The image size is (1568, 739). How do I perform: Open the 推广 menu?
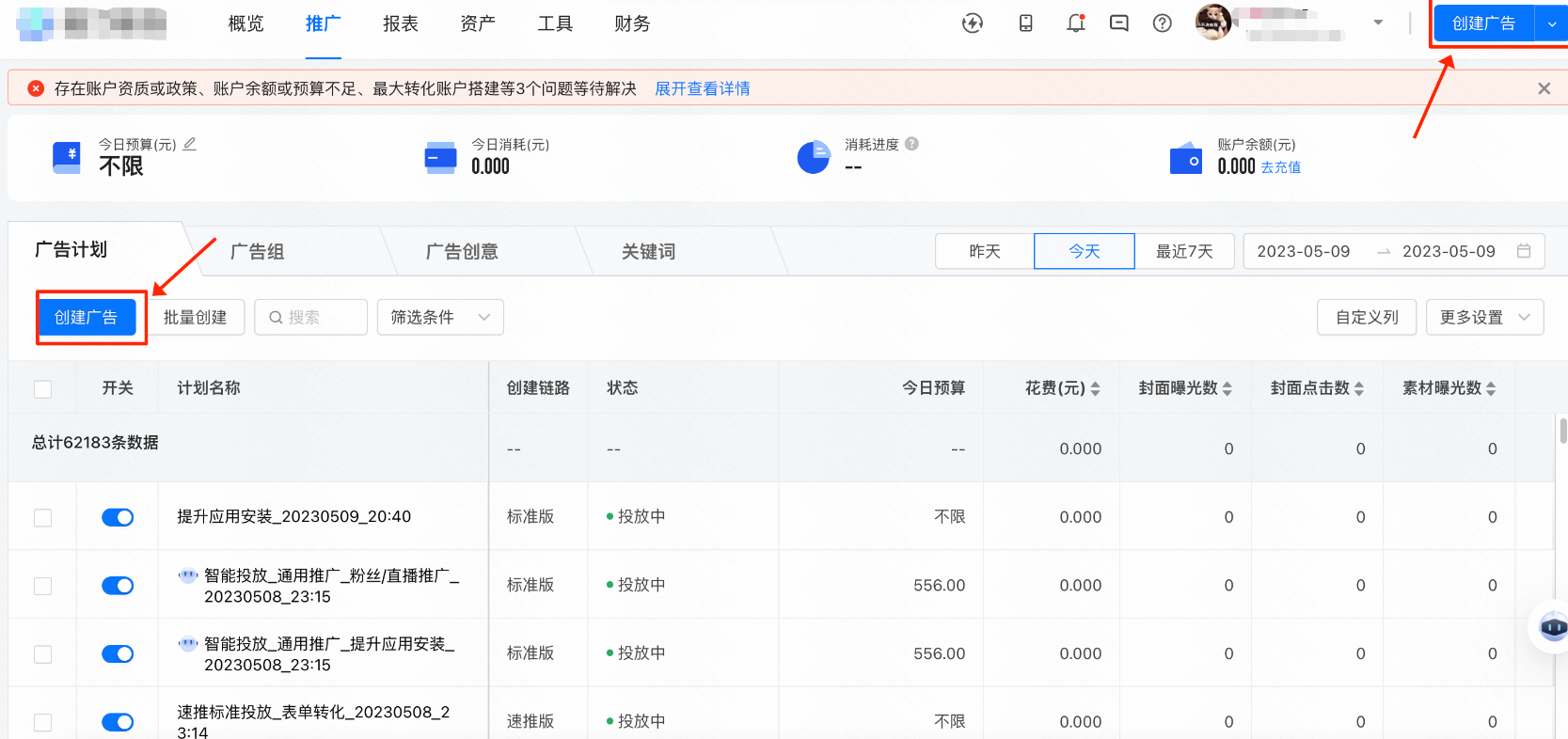point(323,24)
